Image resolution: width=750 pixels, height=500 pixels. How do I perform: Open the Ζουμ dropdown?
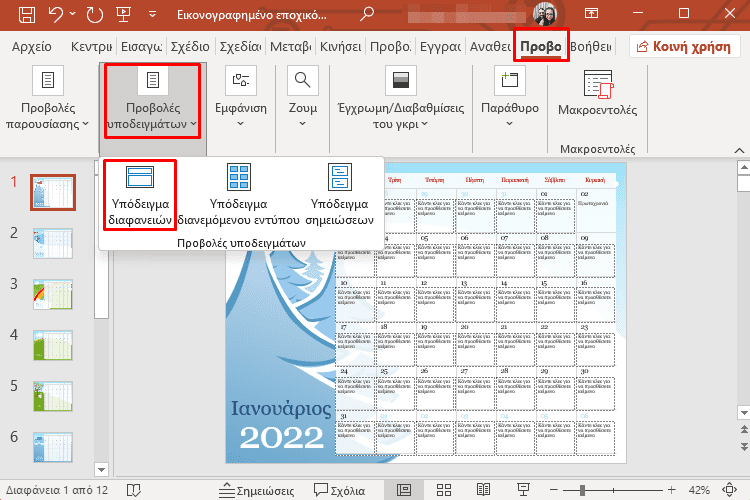[x=303, y=98]
